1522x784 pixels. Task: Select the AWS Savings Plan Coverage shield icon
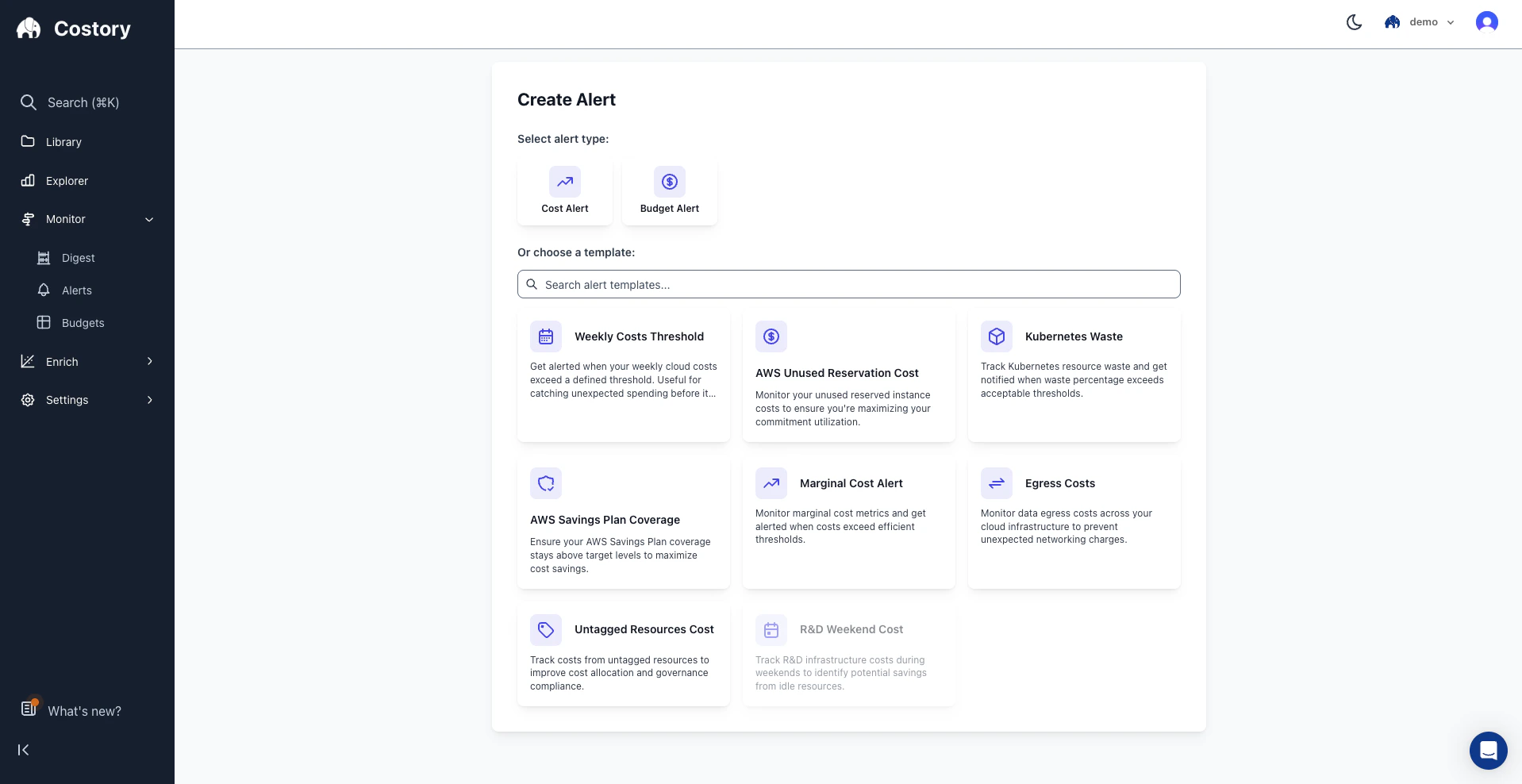pos(545,483)
